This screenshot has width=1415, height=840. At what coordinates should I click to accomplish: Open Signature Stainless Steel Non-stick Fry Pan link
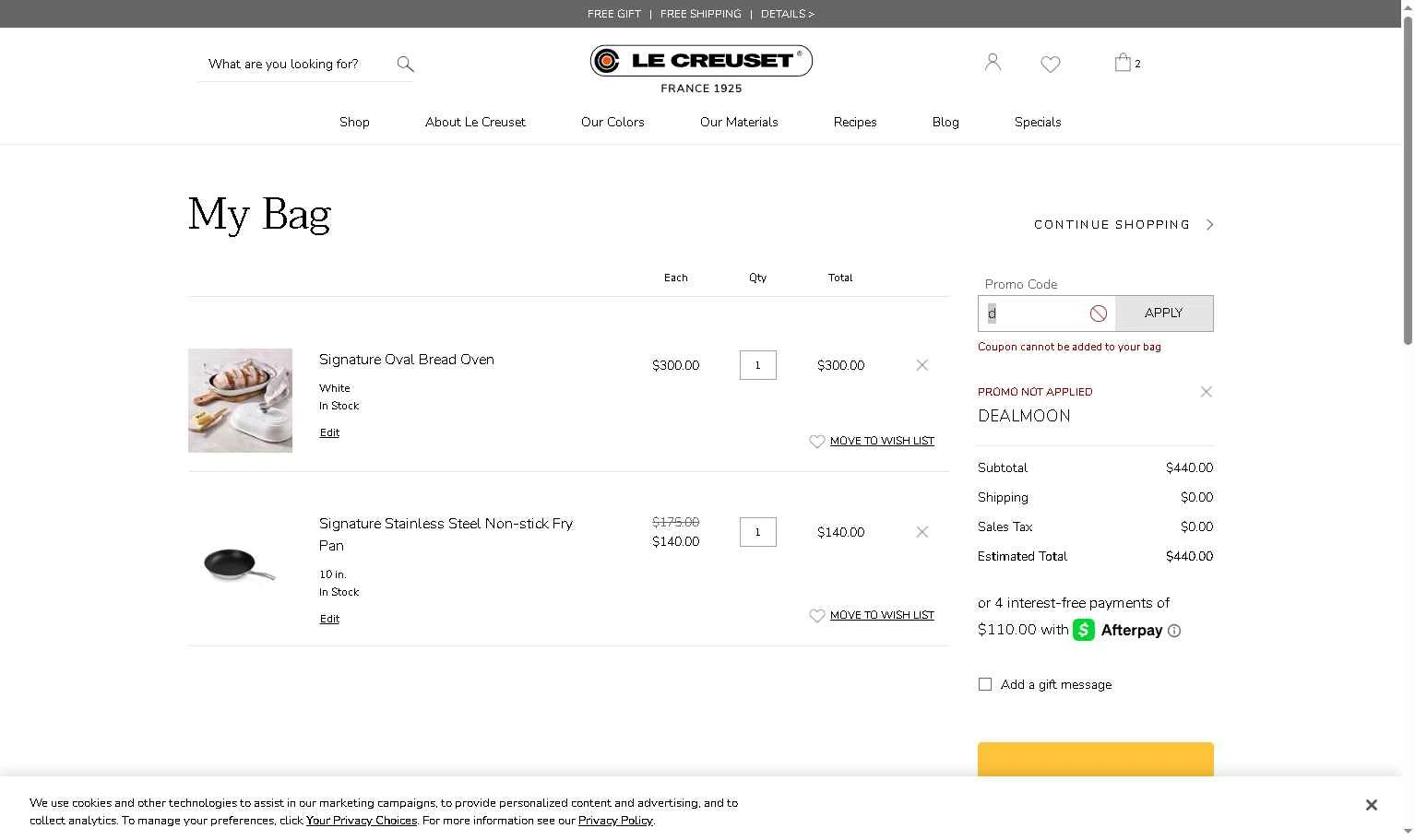click(446, 534)
